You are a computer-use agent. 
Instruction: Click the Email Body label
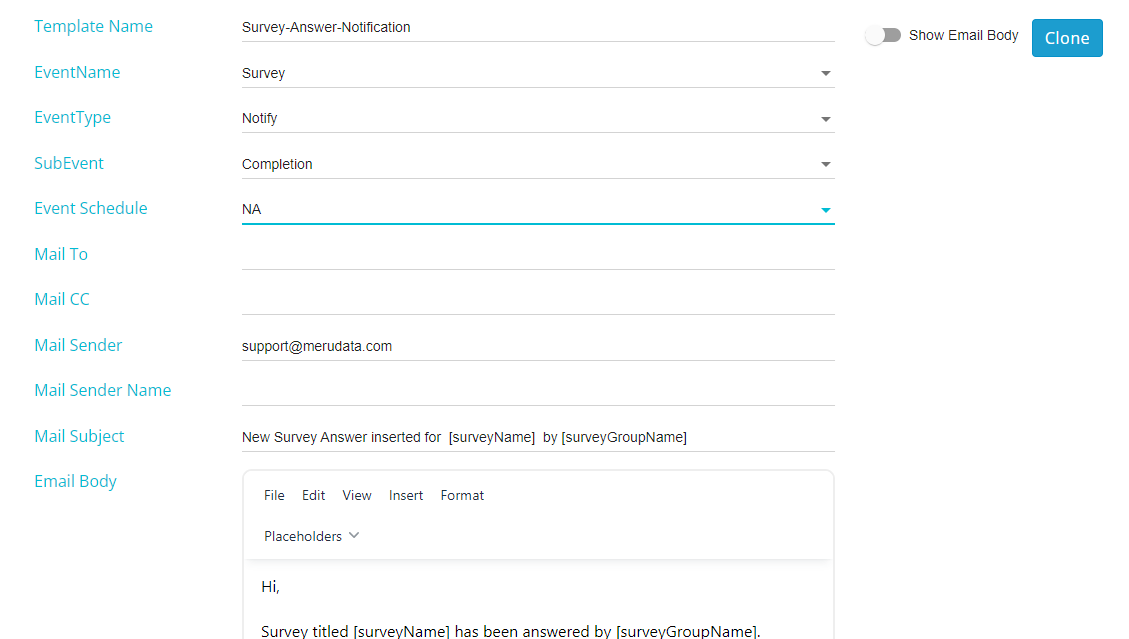76,481
